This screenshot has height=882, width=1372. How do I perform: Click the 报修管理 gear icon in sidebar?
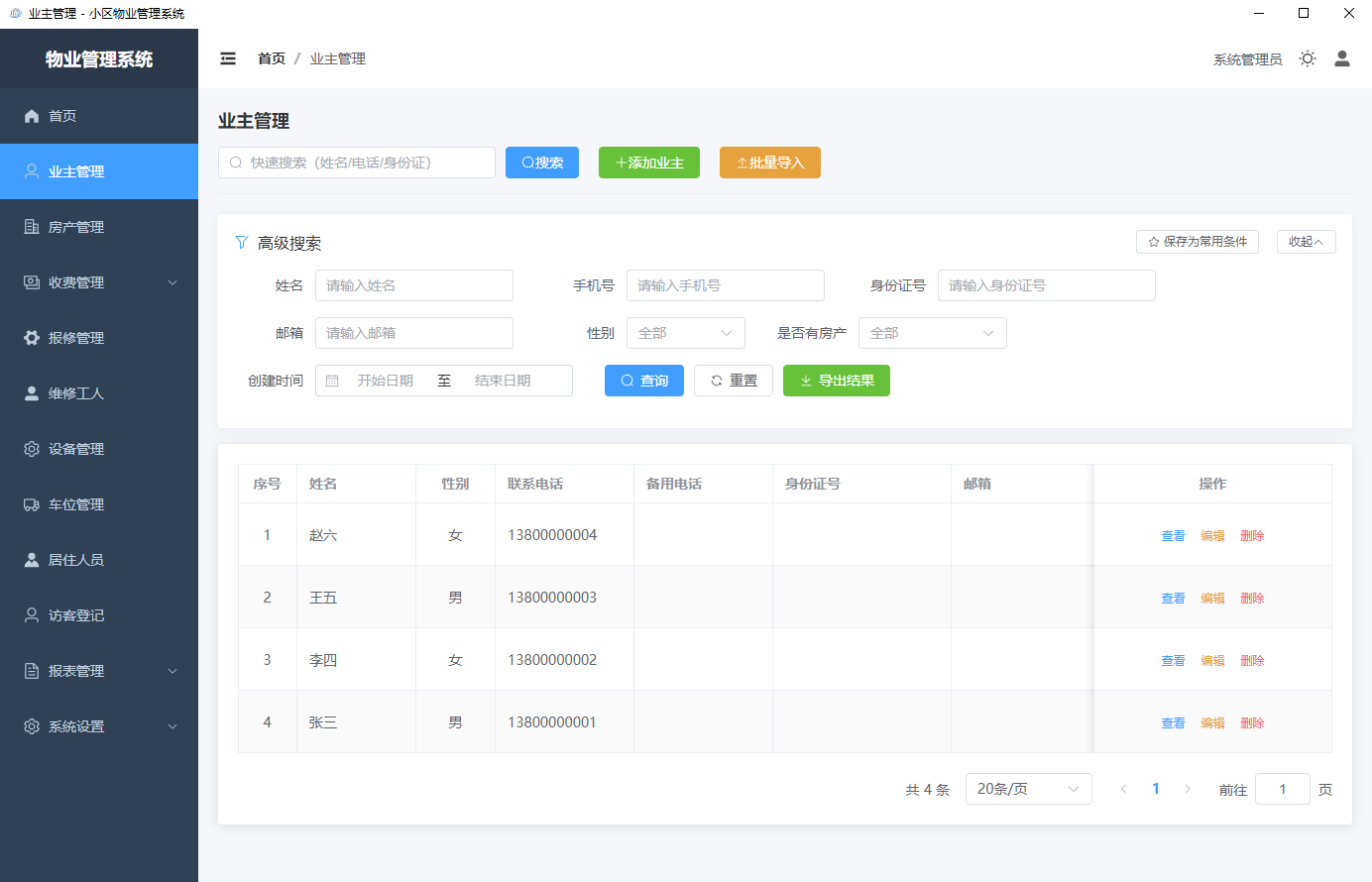click(32, 338)
